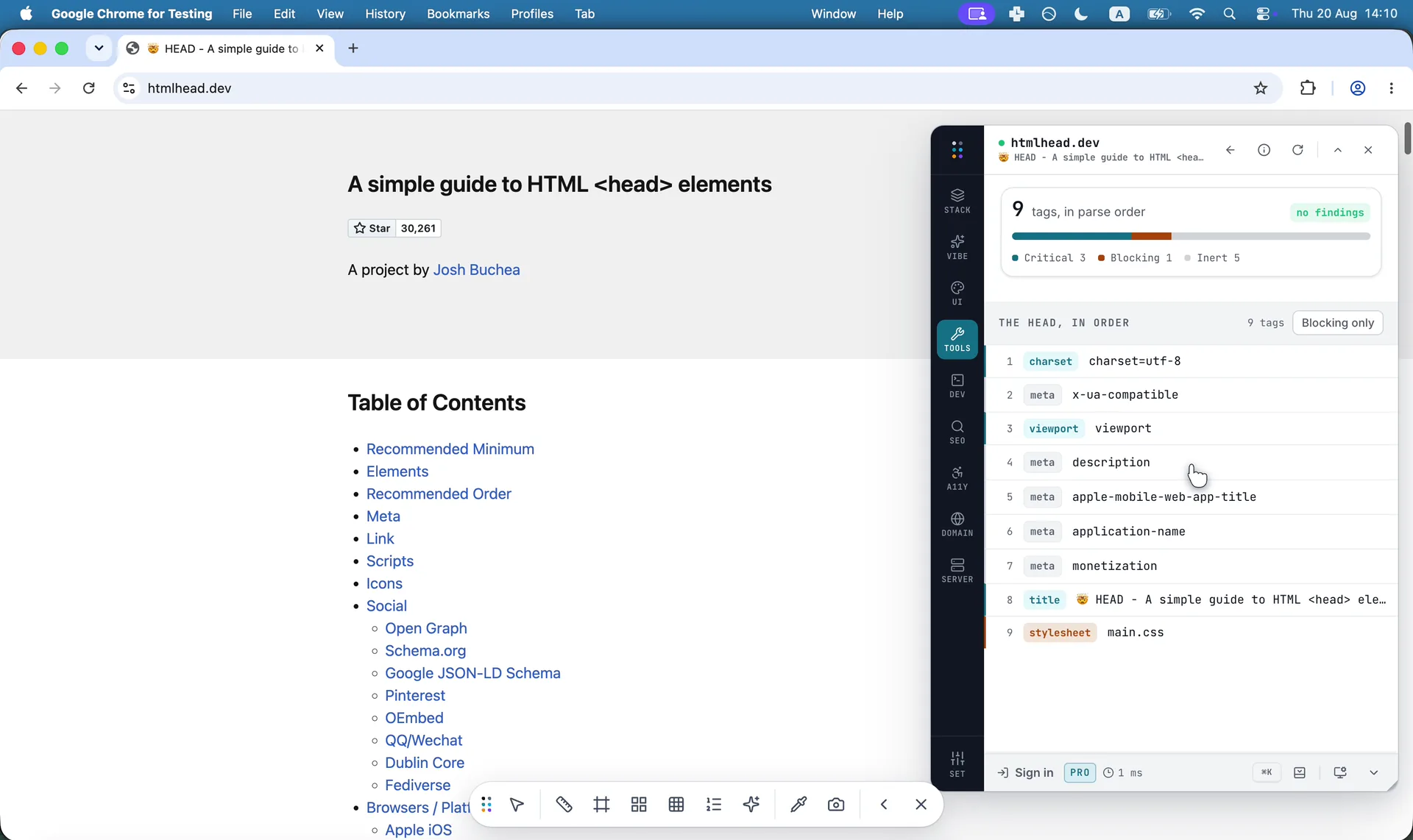Open the SET settings sliders
The height and width of the screenshot is (840, 1413).
tap(957, 764)
